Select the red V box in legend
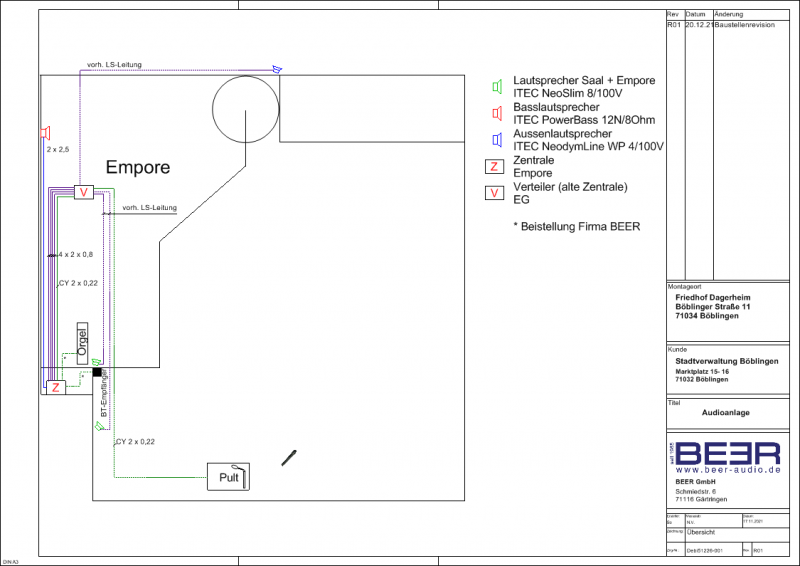This screenshot has height=566, width=800. pos(494,194)
